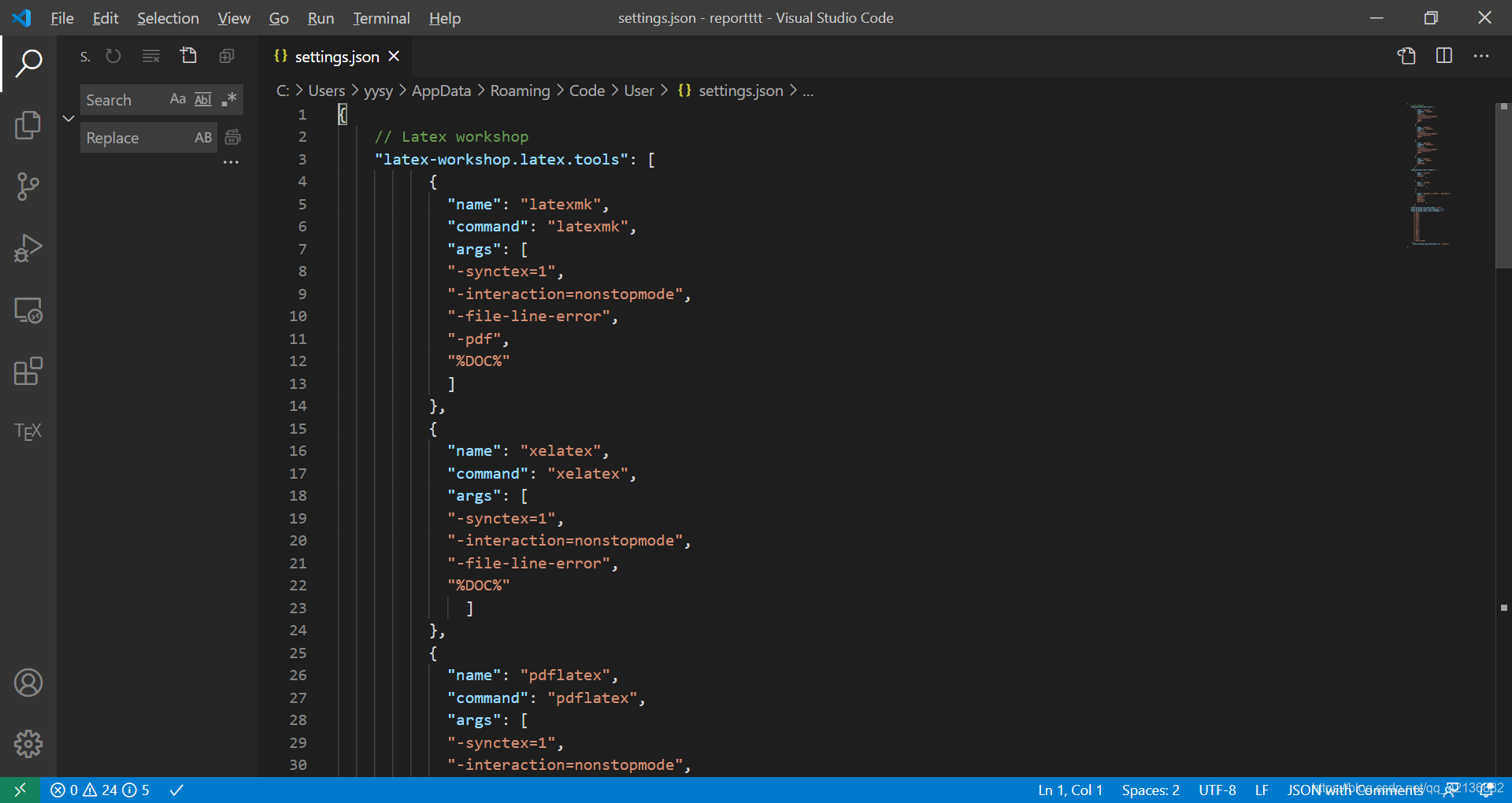Viewport: 1512px width, 803px height.
Task: Select 'AppData' breadcrumb segment
Action: pos(441,91)
